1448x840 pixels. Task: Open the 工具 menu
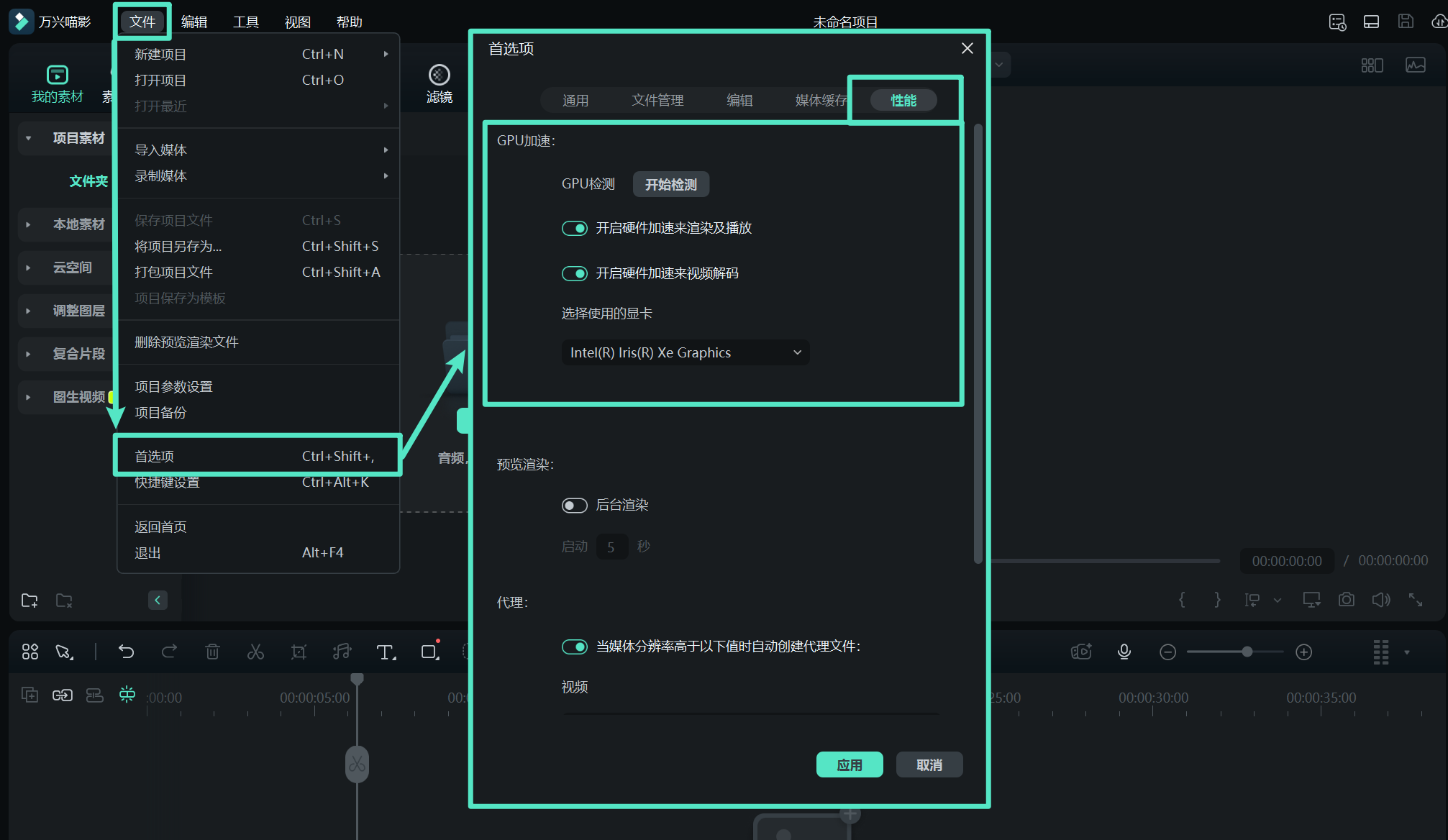point(245,21)
